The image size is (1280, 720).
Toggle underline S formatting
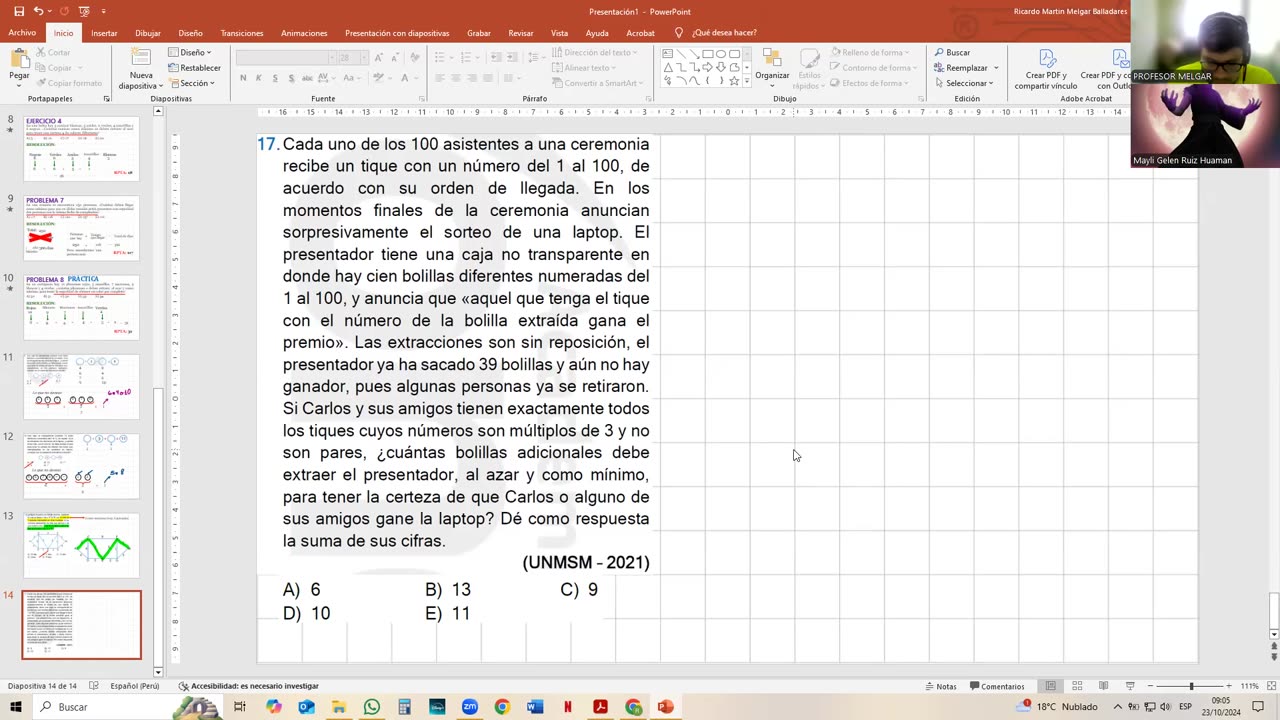(x=274, y=78)
